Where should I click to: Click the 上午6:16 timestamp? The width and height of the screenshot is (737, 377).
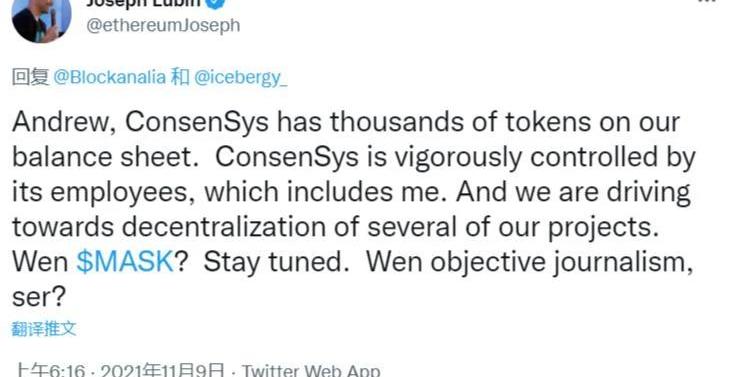(50, 370)
